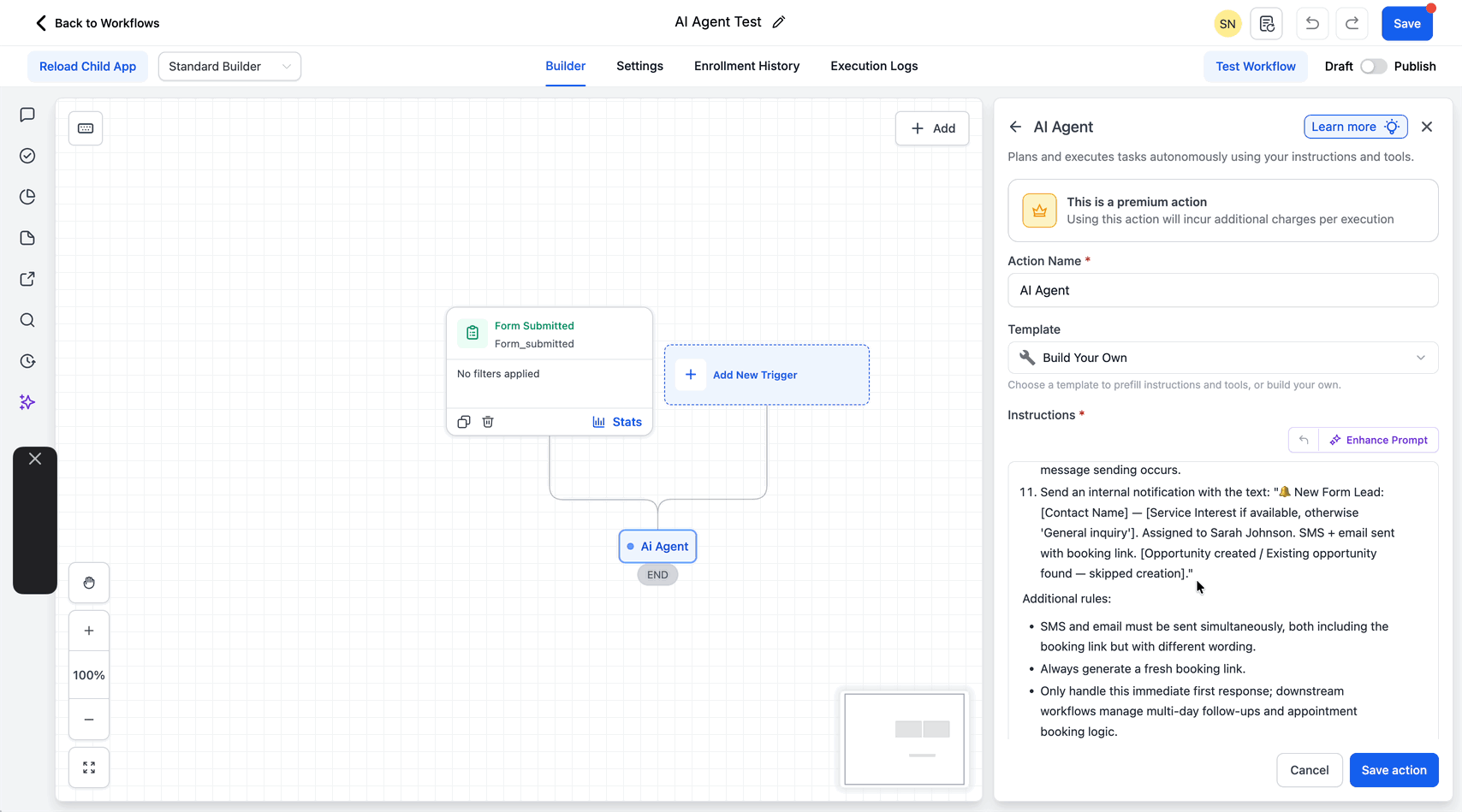Duplicate the Form Submitted trigger
Image resolution: width=1462 pixels, height=812 pixels.
click(x=463, y=421)
